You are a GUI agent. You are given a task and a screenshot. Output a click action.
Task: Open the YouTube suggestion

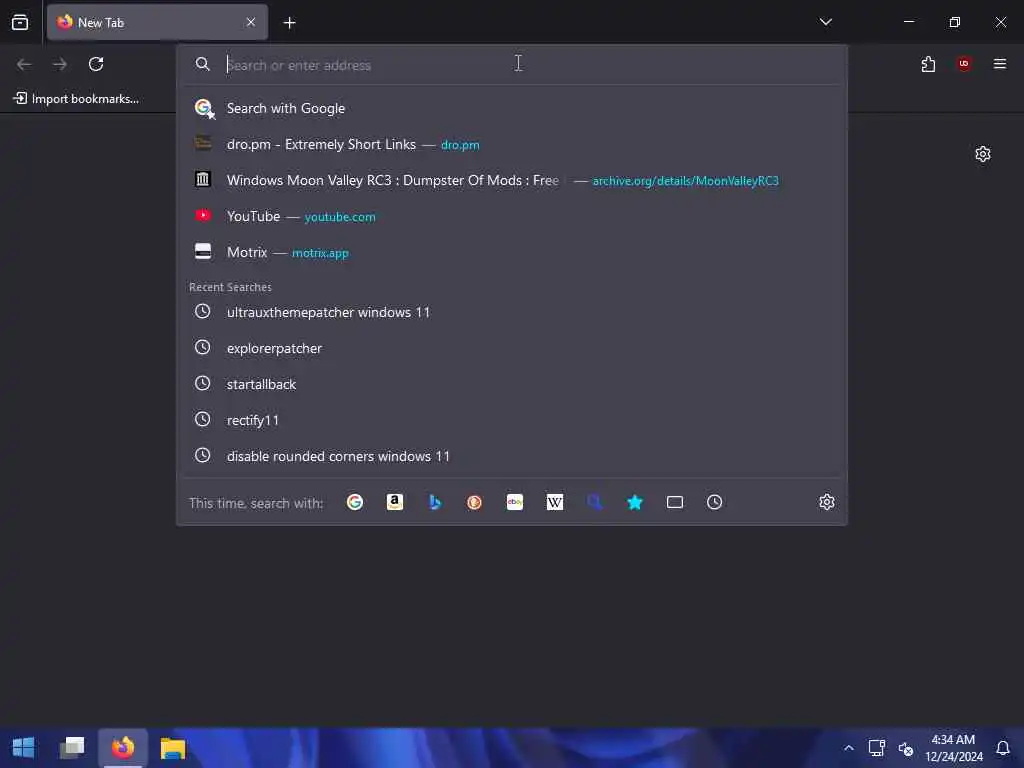click(x=512, y=216)
